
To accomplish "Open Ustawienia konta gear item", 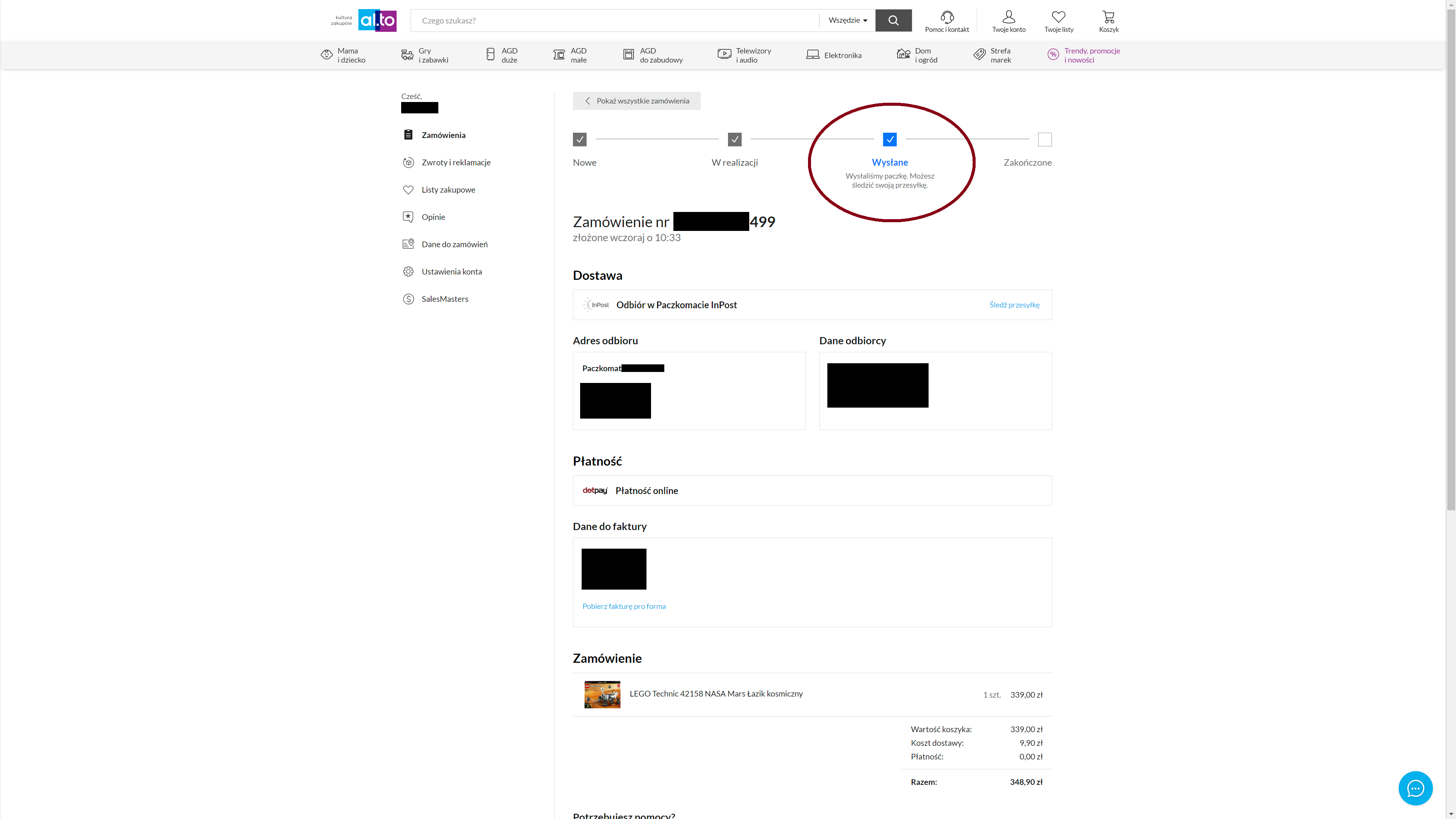I will click(451, 272).
